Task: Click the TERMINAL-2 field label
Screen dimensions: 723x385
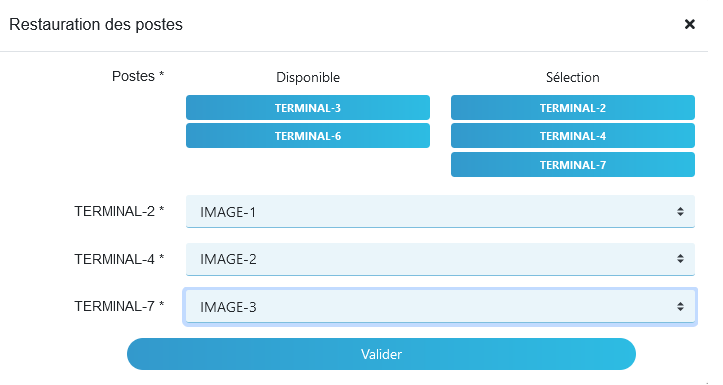Action: [x=119, y=211]
